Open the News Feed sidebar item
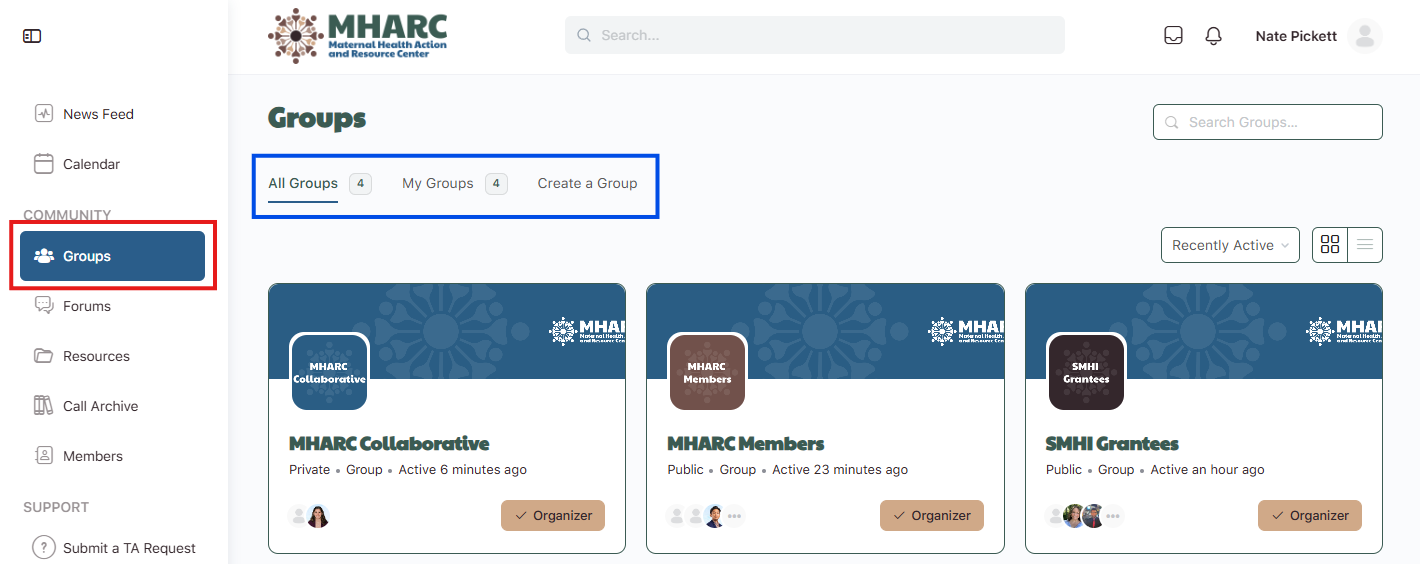This screenshot has height=564, width=1420. tap(98, 114)
